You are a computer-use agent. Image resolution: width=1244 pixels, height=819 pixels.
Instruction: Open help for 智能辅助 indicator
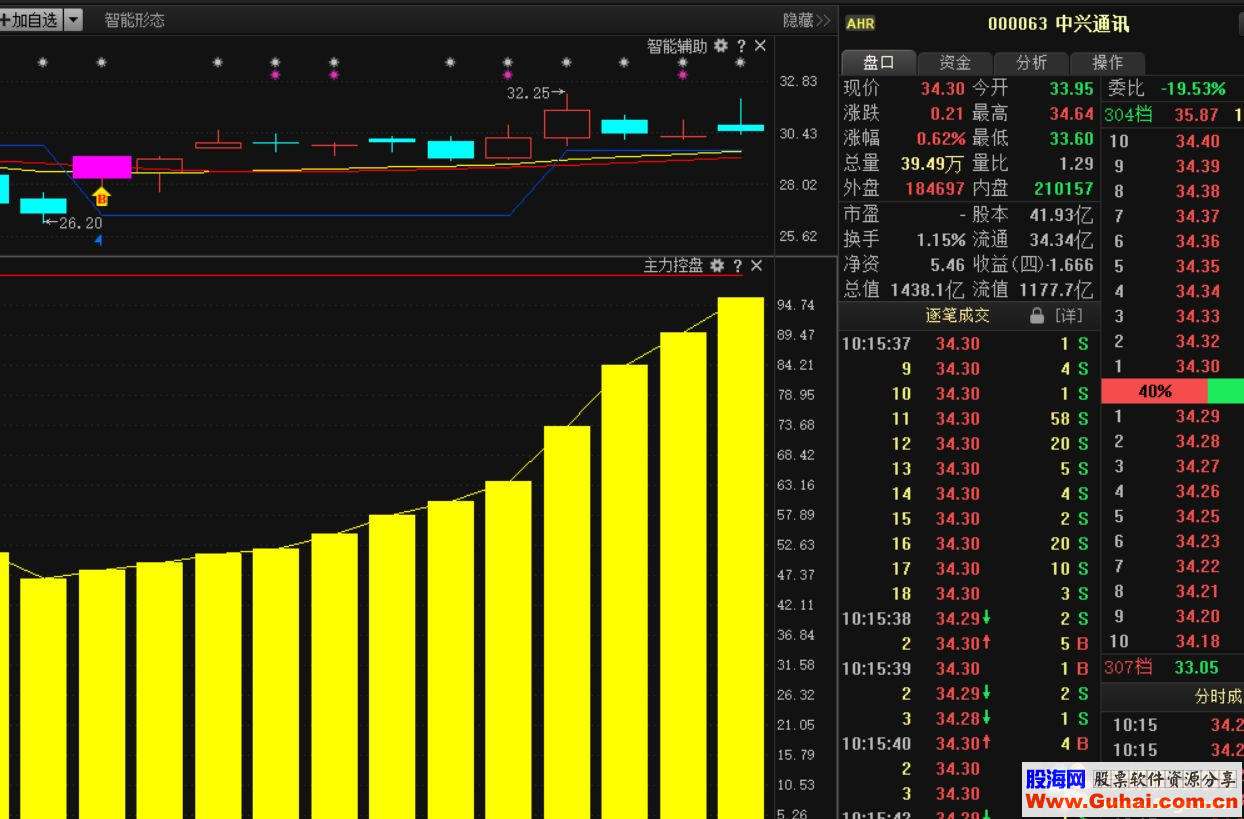pos(741,46)
